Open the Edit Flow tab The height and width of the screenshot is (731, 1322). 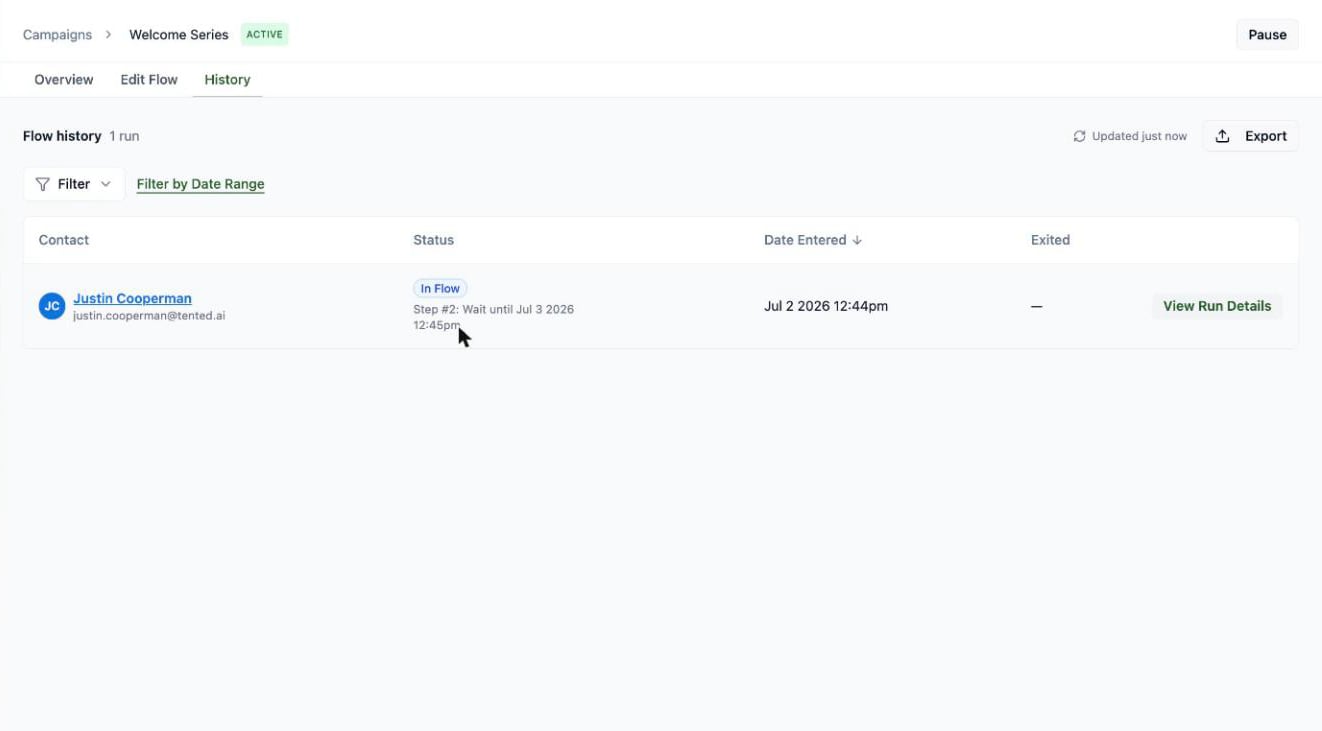click(149, 80)
